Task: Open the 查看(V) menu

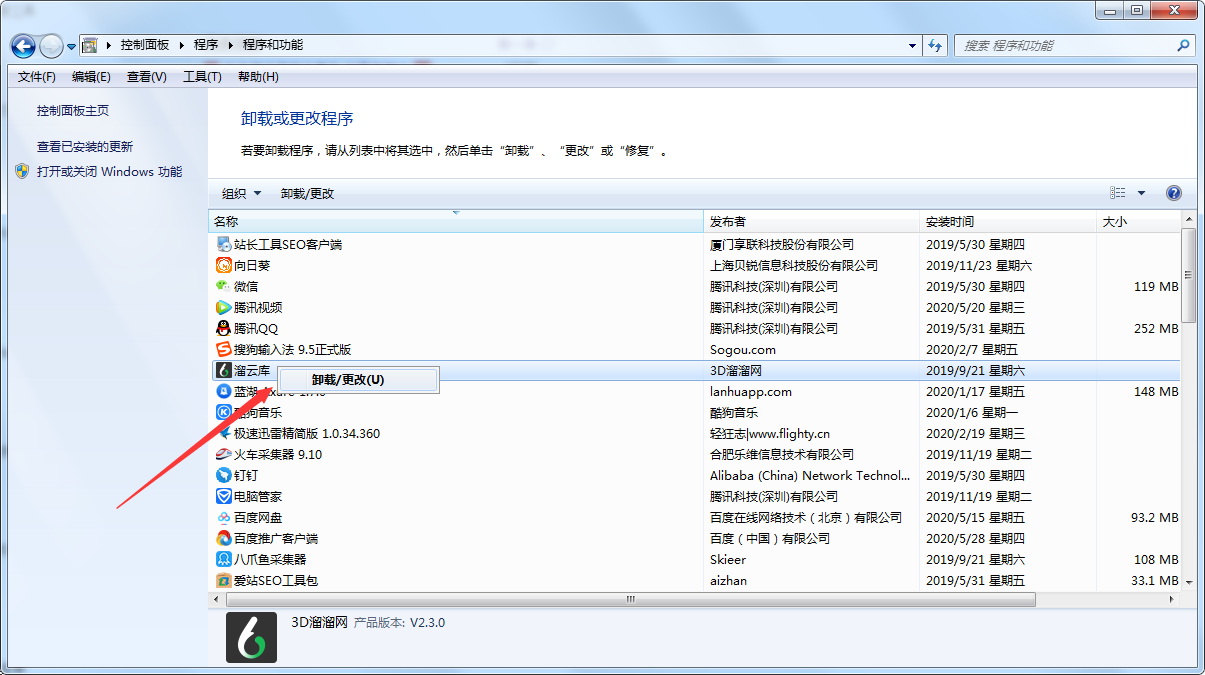Action: [147, 77]
